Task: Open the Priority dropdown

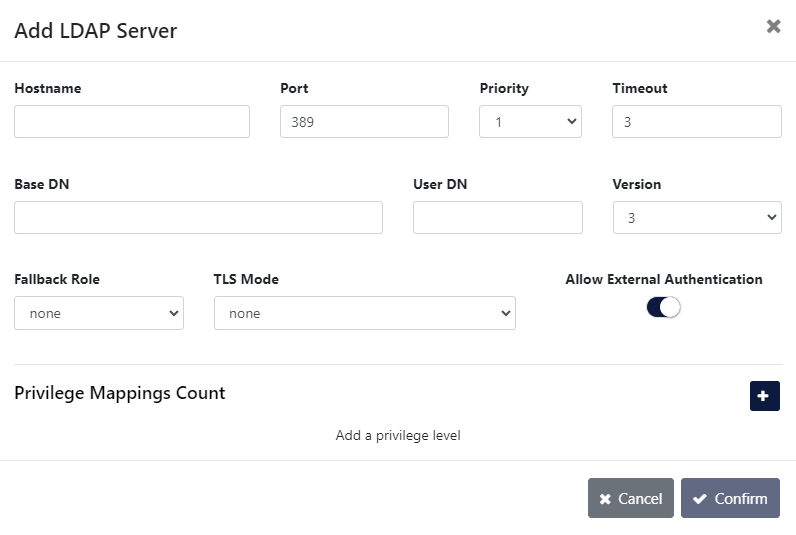Action: tap(530, 122)
